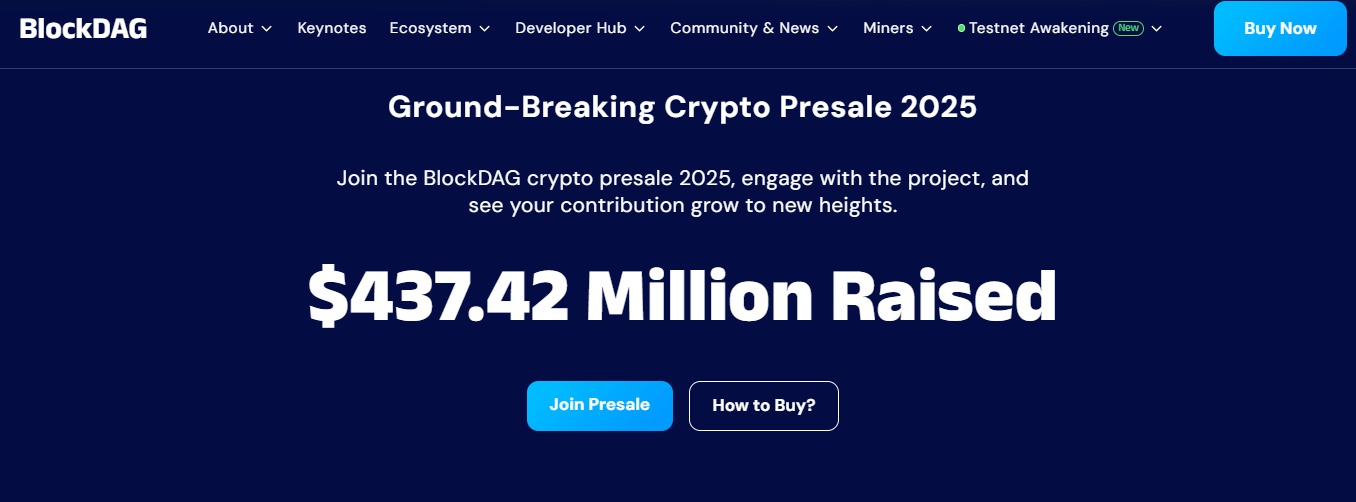Select the Community & News menu label
The width and height of the screenshot is (1356, 502).
point(744,28)
